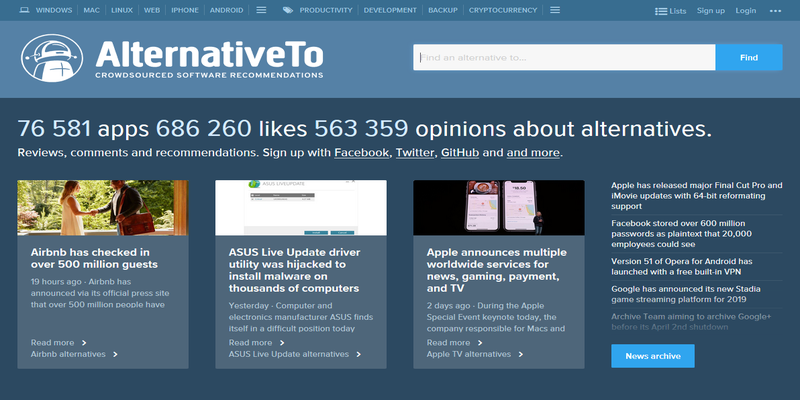800x400 pixels.
Task: Click the News archive button
Action: tap(653, 356)
